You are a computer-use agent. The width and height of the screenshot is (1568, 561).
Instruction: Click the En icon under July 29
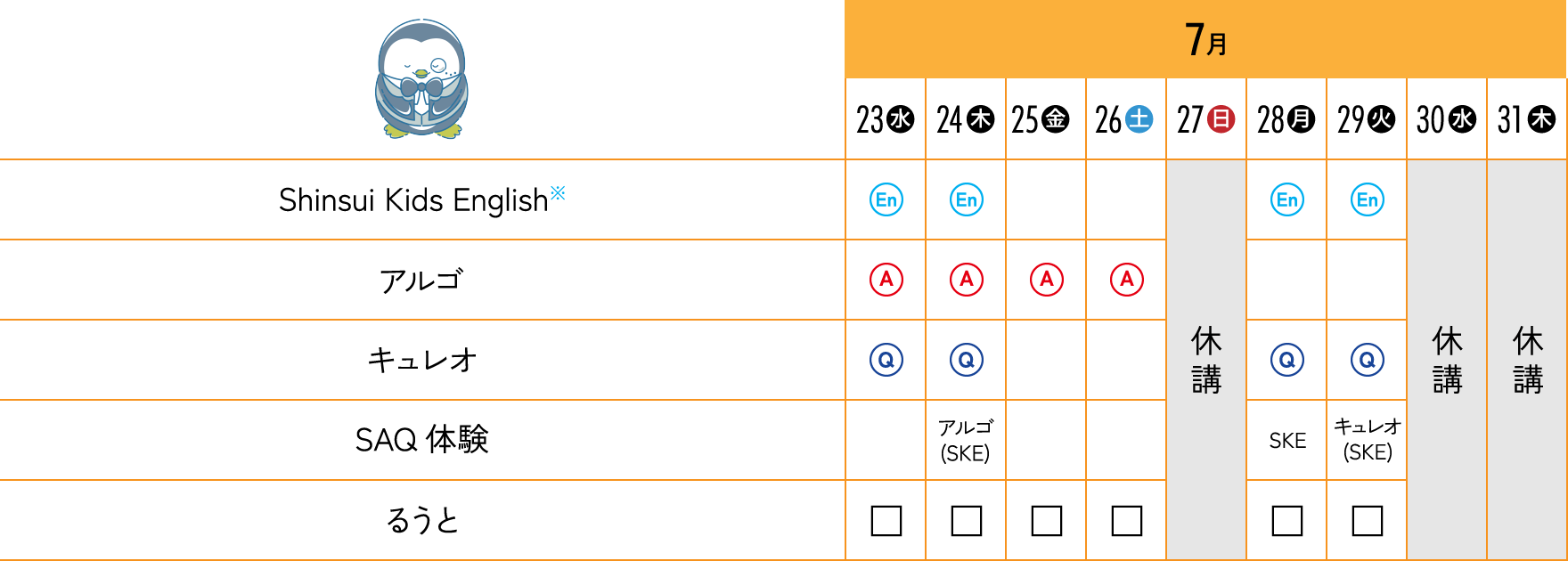point(1367,199)
